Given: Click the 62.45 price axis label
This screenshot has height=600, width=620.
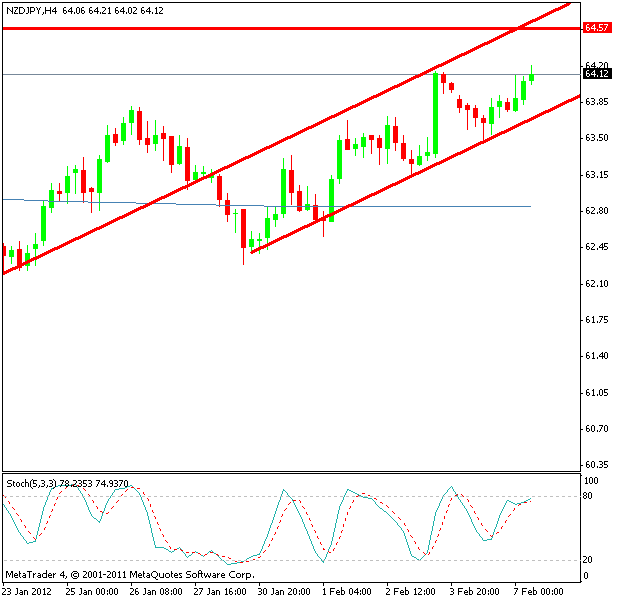Looking at the screenshot, I should (597, 247).
